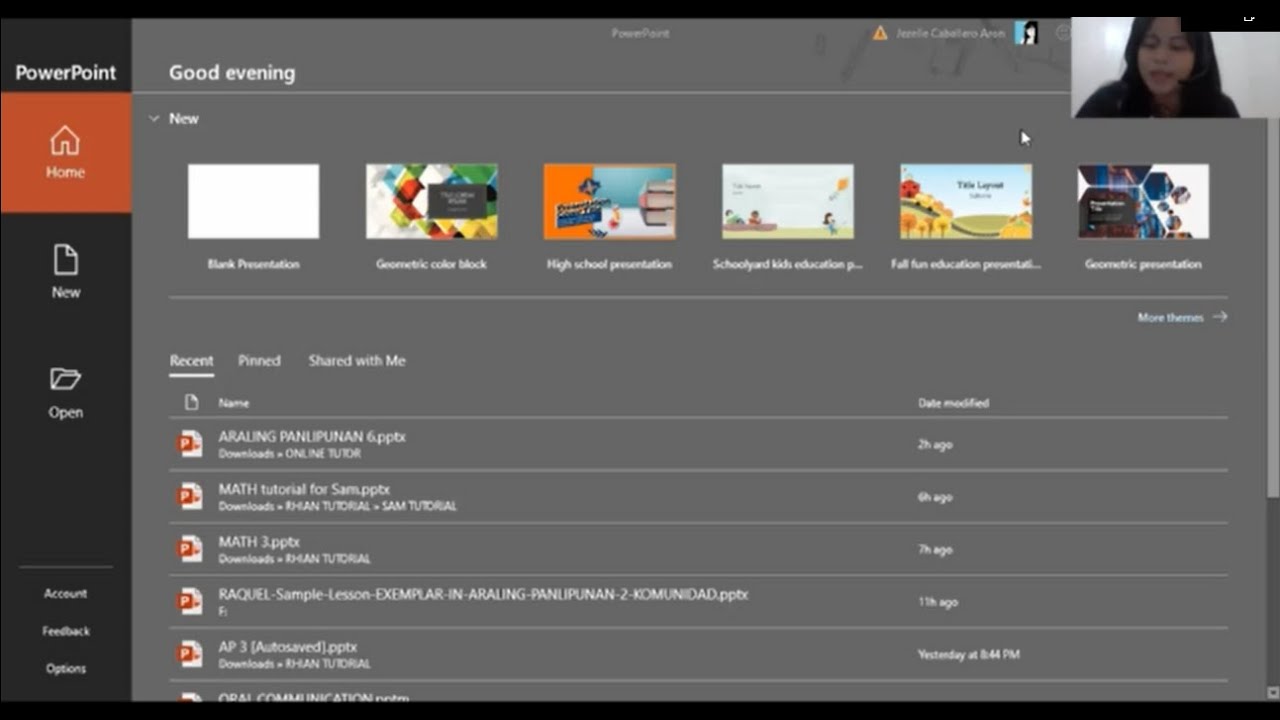Click the Name column header
Viewport: 1280px width, 720px height.
click(x=234, y=403)
